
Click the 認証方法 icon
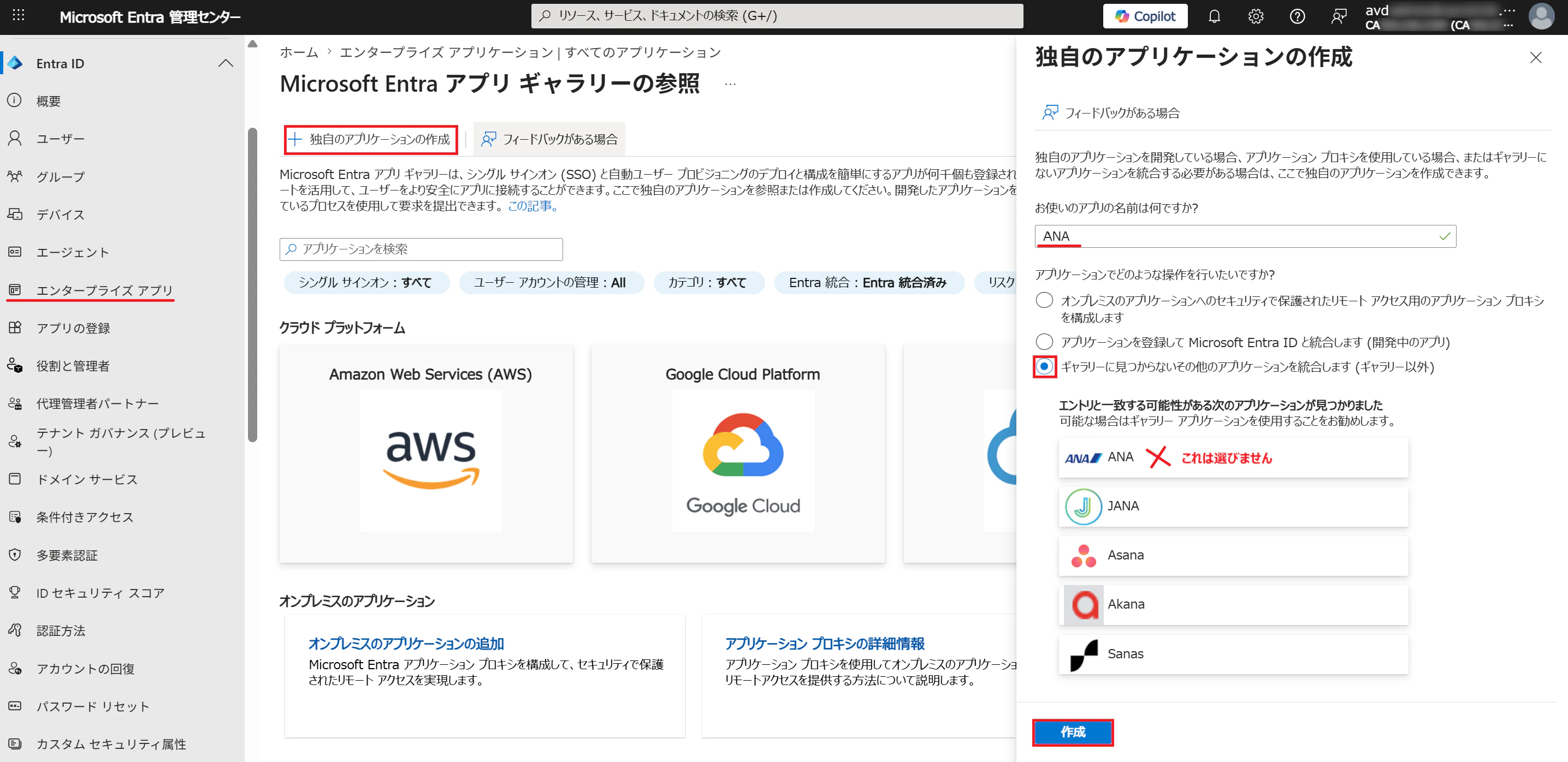pos(15,630)
